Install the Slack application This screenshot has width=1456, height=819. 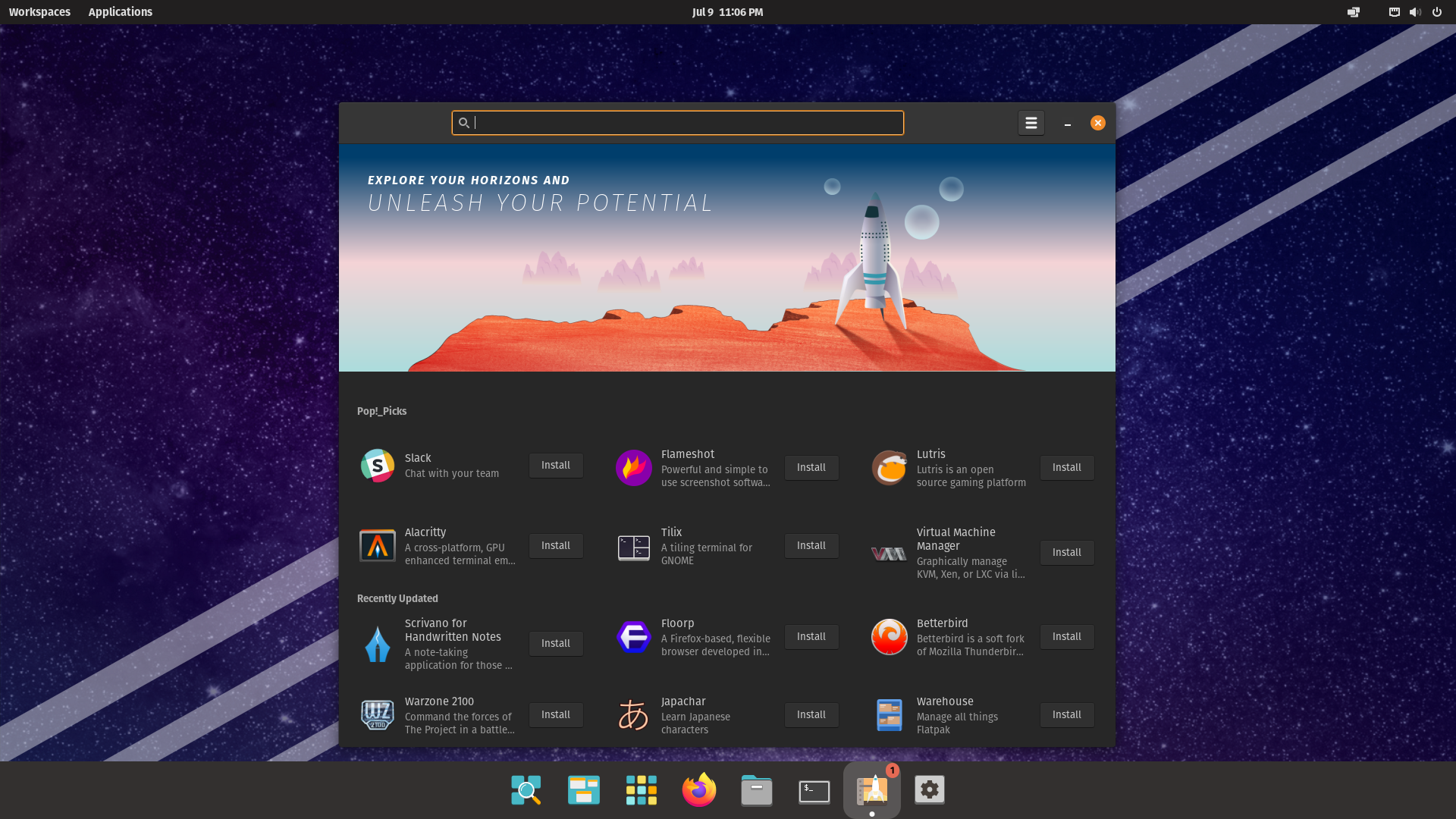point(555,466)
